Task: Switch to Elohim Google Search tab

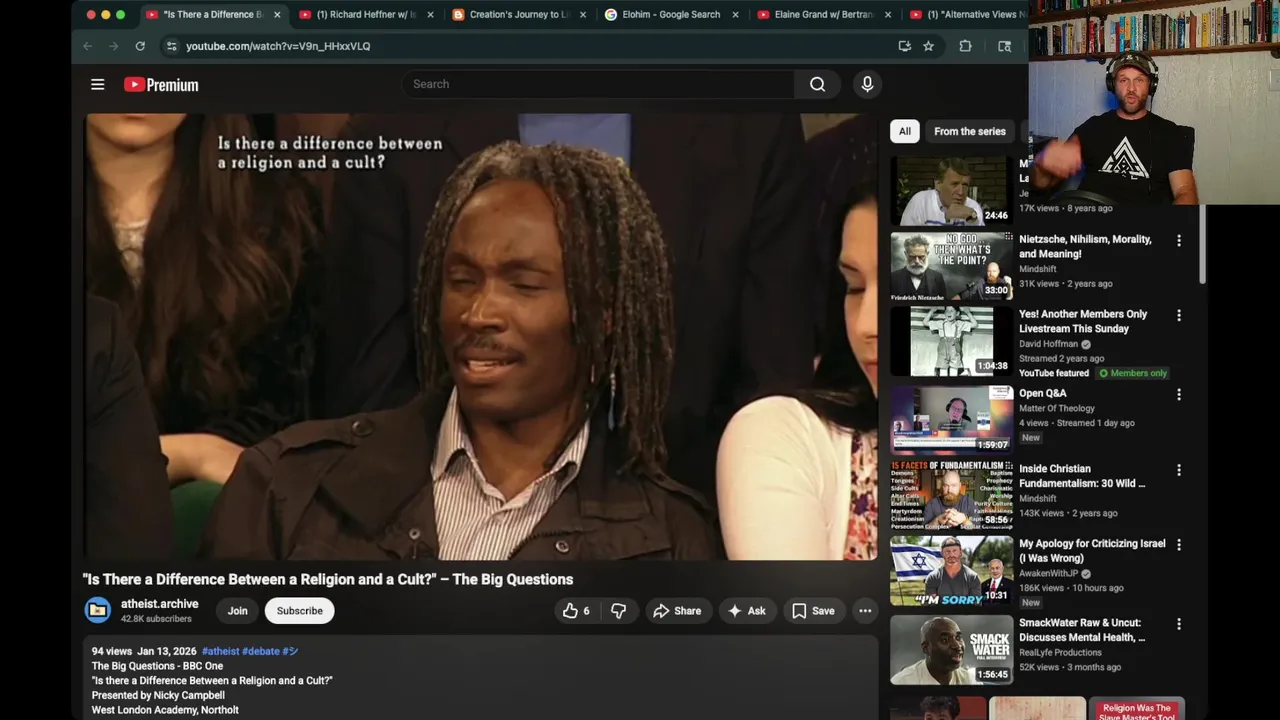Action: 670,15
